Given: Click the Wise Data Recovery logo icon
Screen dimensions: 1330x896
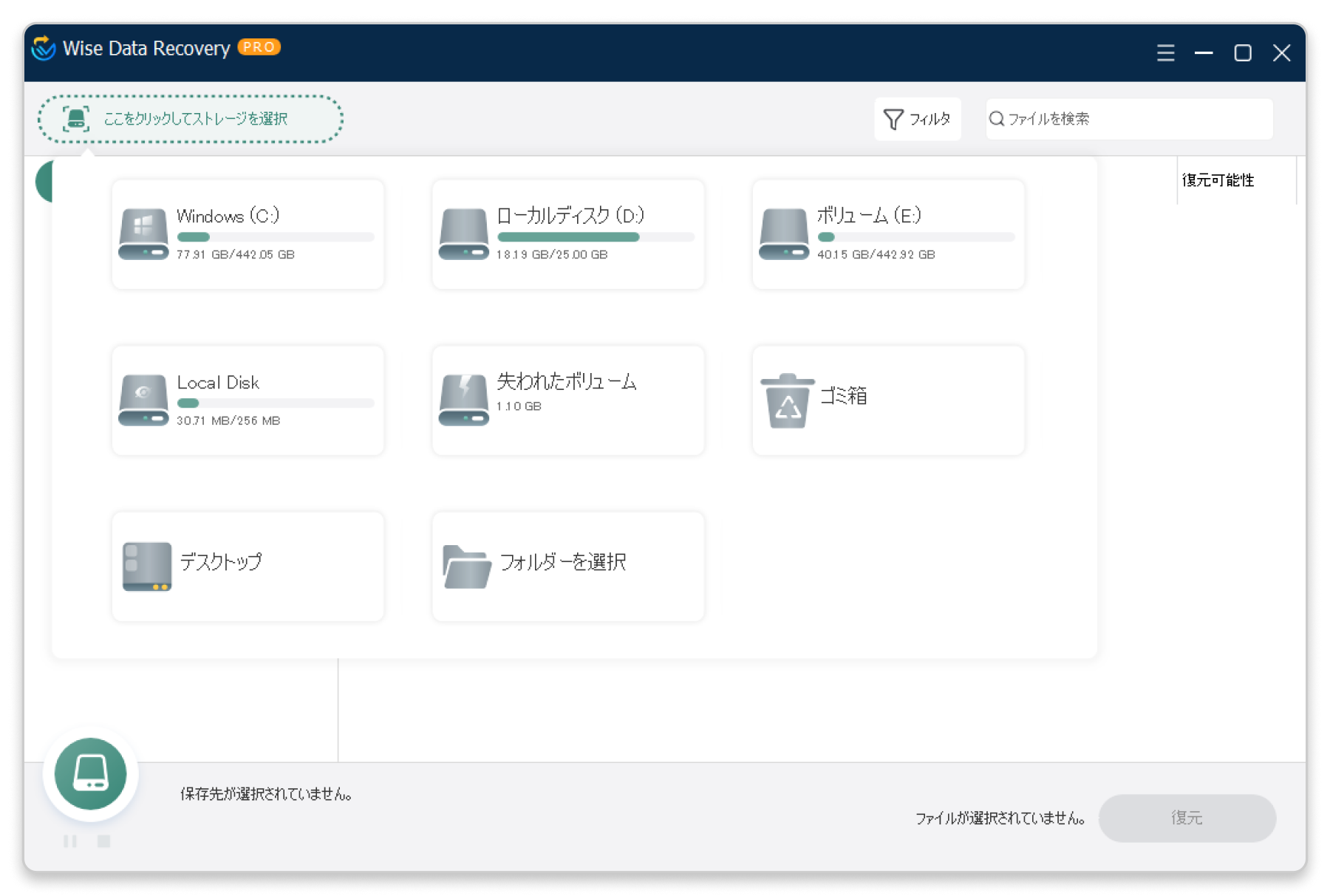Looking at the screenshot, I should click(44, 49).
